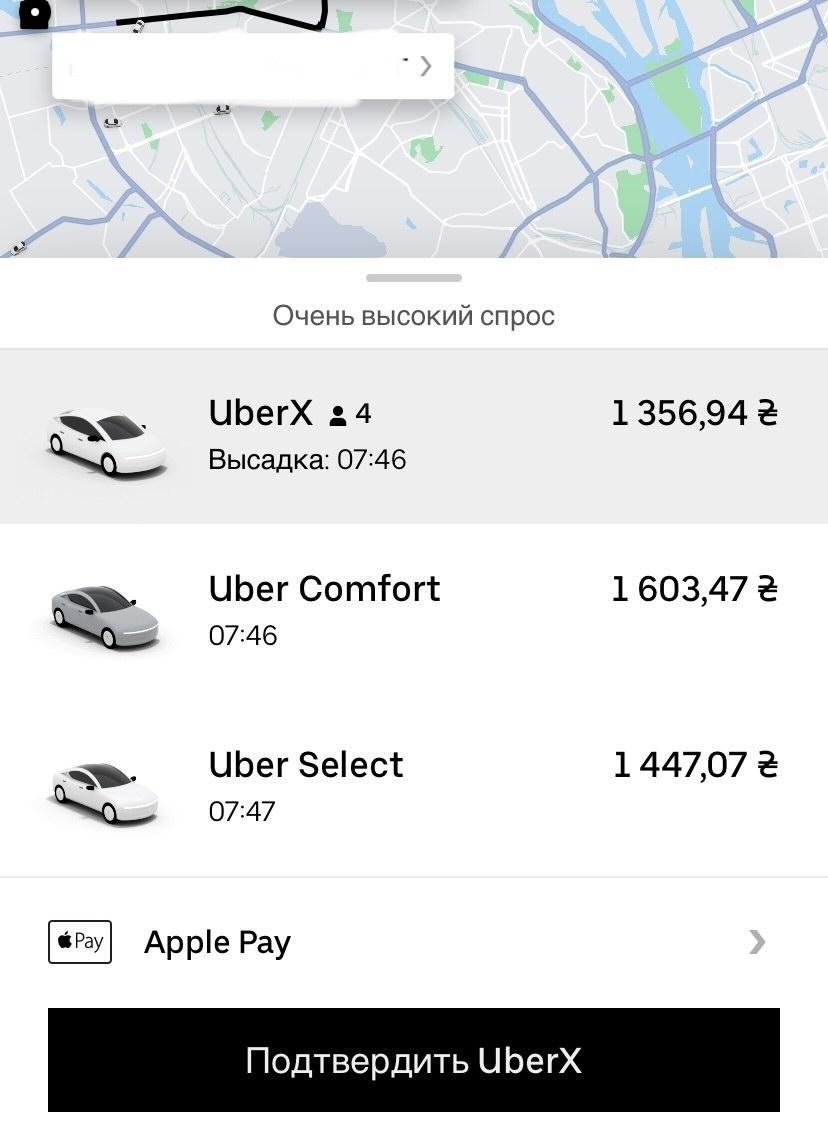Tap the Uber Comfort price 1 603,47 ₴

pyautogui.click(x=694, y=589)
